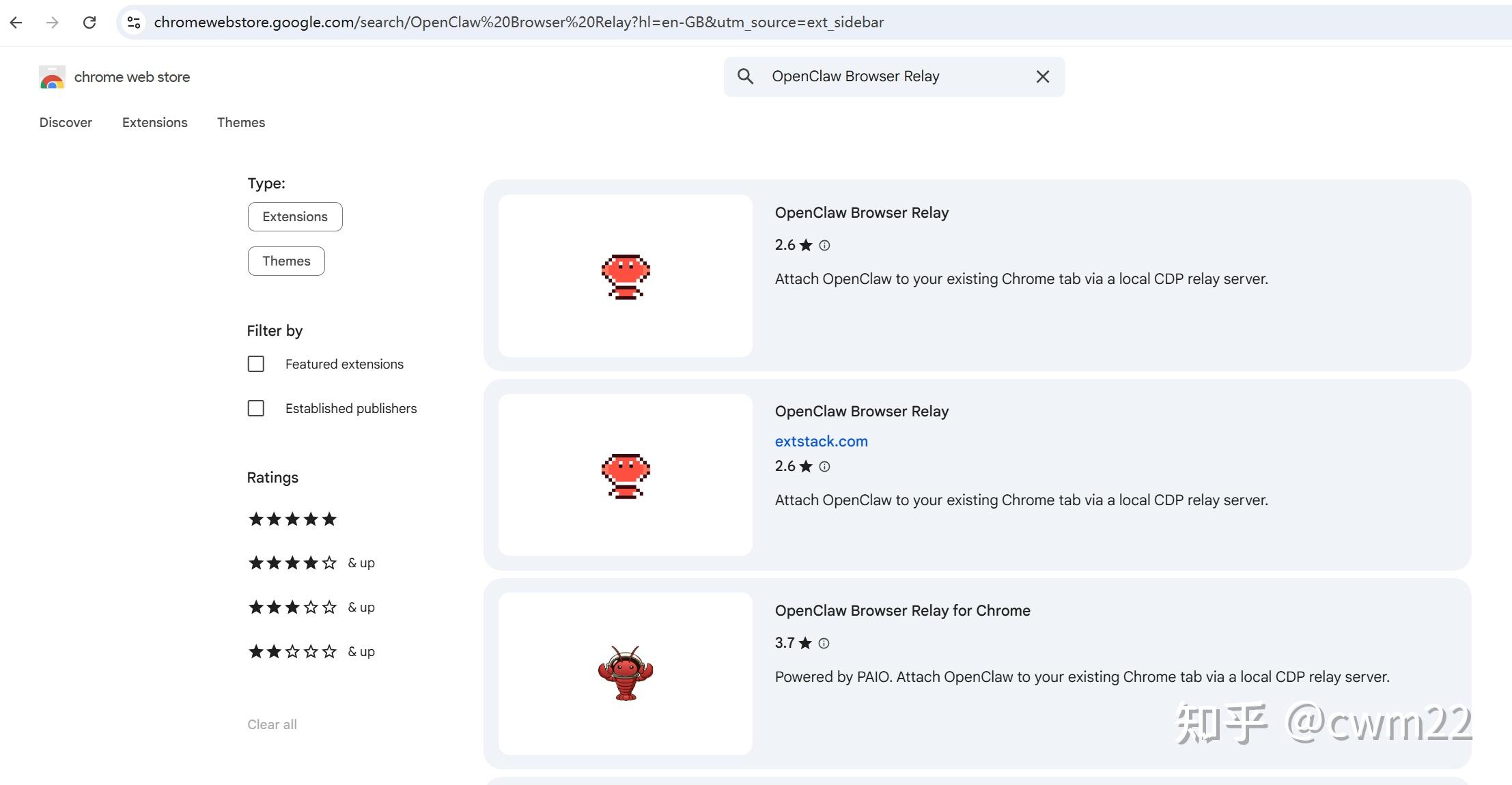Click the browser back arrow
The width and height of the screenshot is (1512, 785).
[16, 23]
